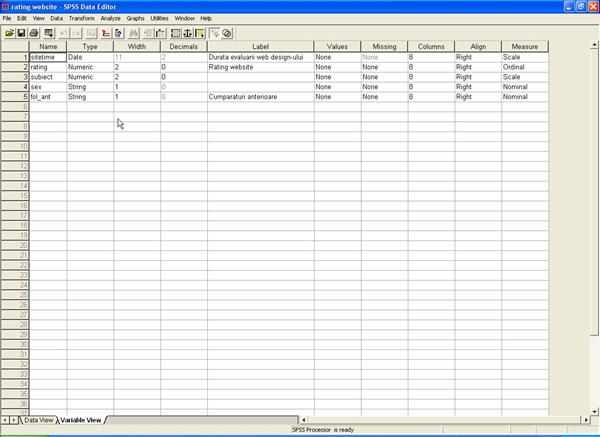Click the Open File toolbar icon
The width and height of the screenshot is (600, 437).
pyautogui.click(x=9, y=33)
